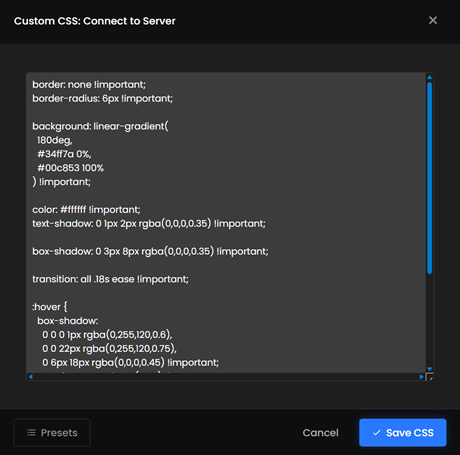Click the ':hover {' line
The height and width of the screenshot is (455, 460).
click(x=50, y=307)
